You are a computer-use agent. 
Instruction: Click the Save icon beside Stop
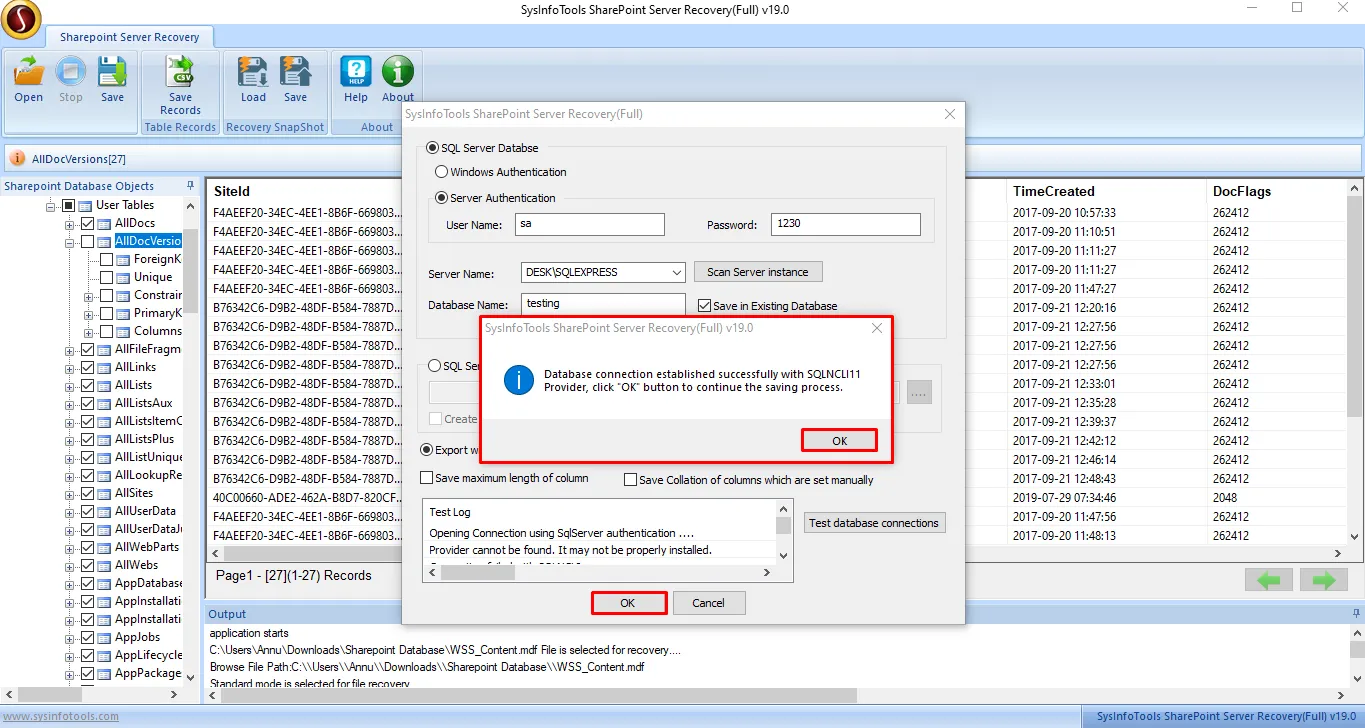[112, 72]
